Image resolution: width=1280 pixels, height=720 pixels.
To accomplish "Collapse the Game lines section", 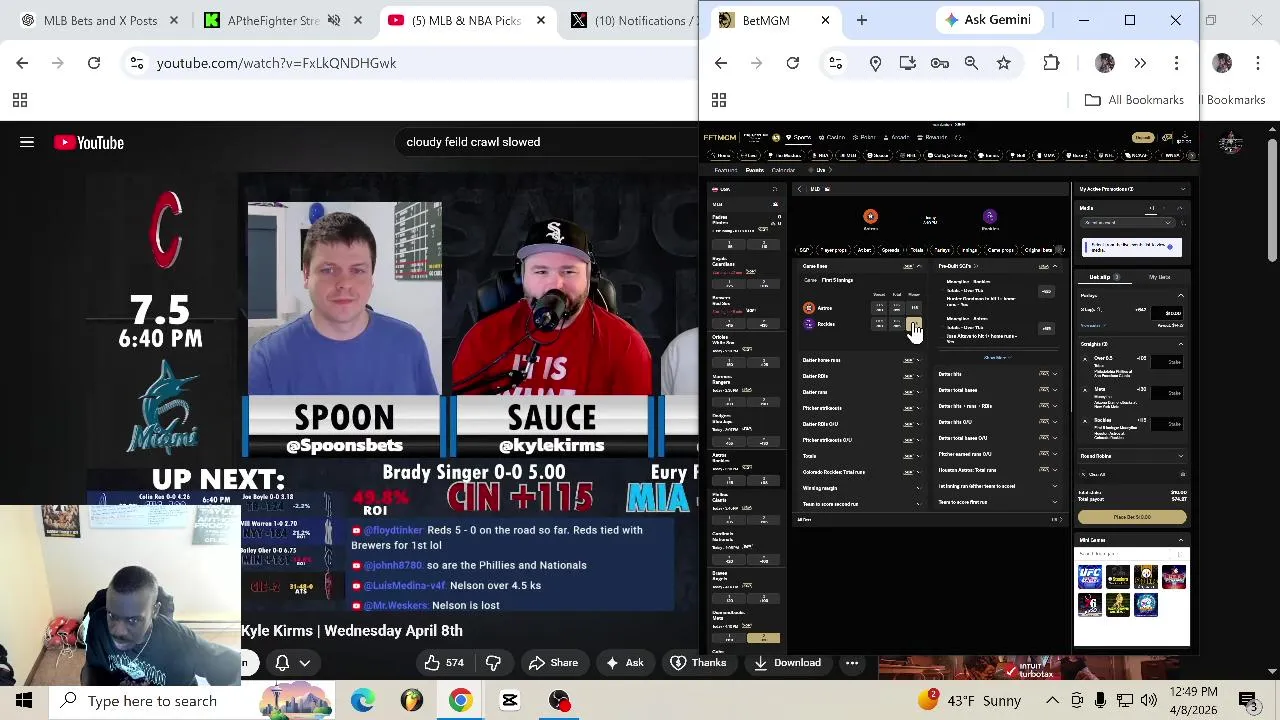I will click(919, 266).
